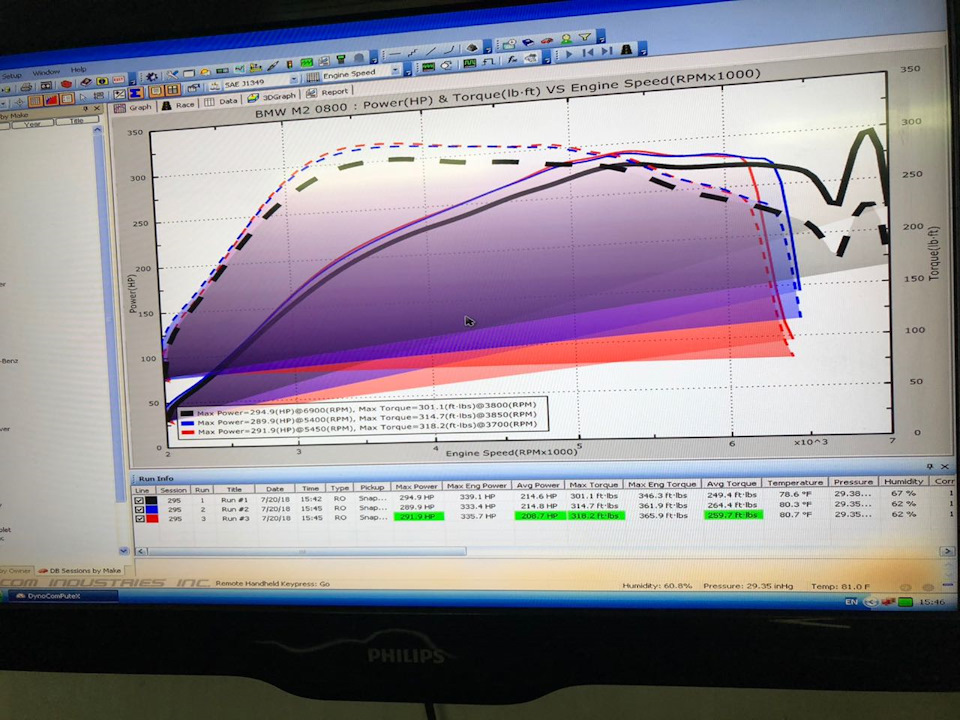Click the Run Info scrollbar left arrow
The height and width of the screenshot is (720, 960).
point(140,552)
